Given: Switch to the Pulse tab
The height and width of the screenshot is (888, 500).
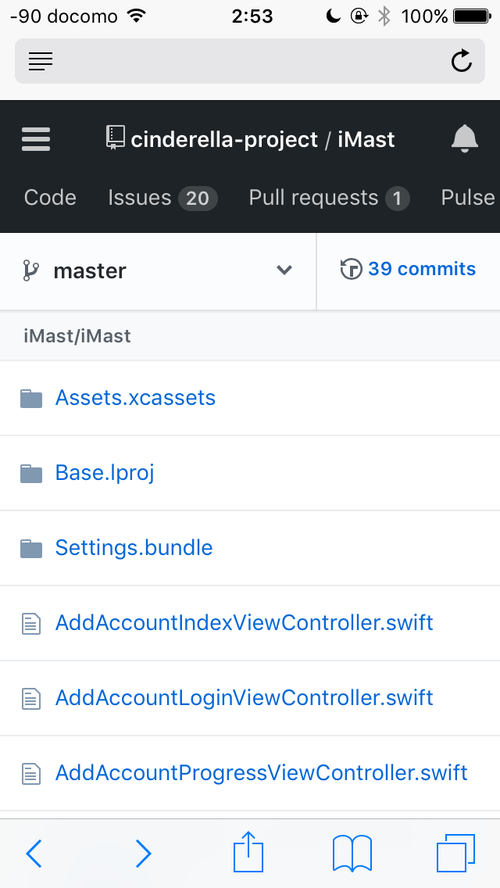Looking at the screenshot, I should pos(468,198).
